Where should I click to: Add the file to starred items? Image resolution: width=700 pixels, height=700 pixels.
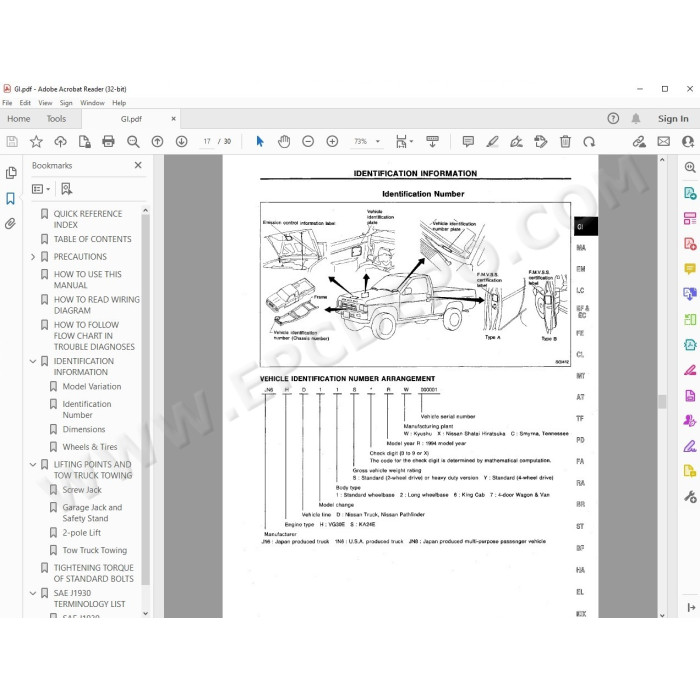[36, 142]
